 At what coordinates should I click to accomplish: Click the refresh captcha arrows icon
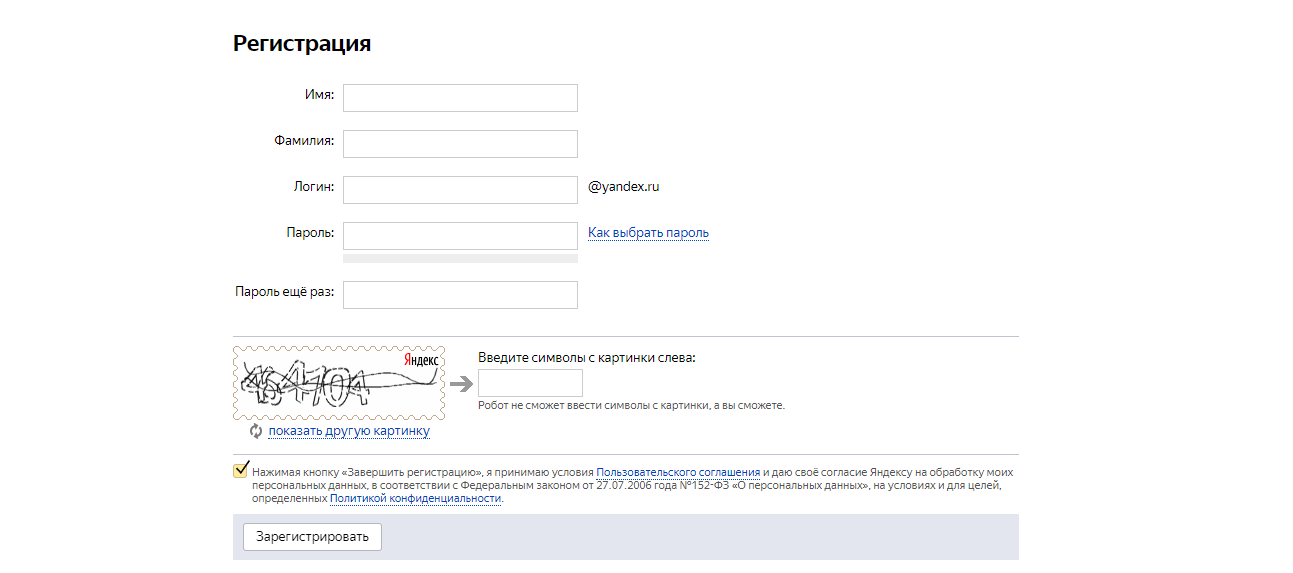256,431
